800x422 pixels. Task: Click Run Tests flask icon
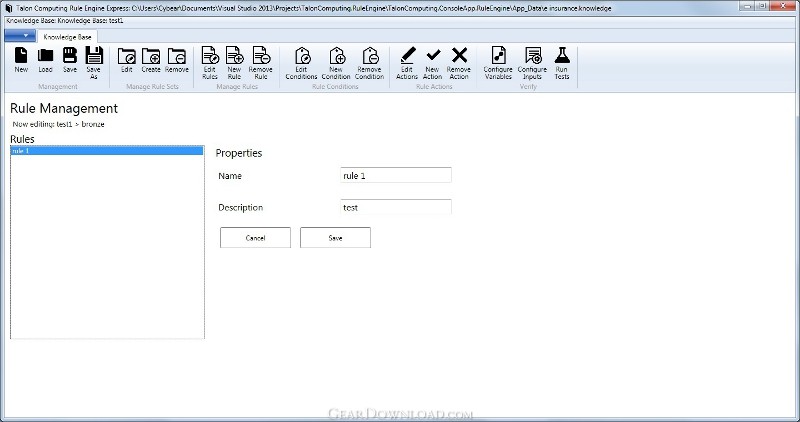click(x=562, y=55)
